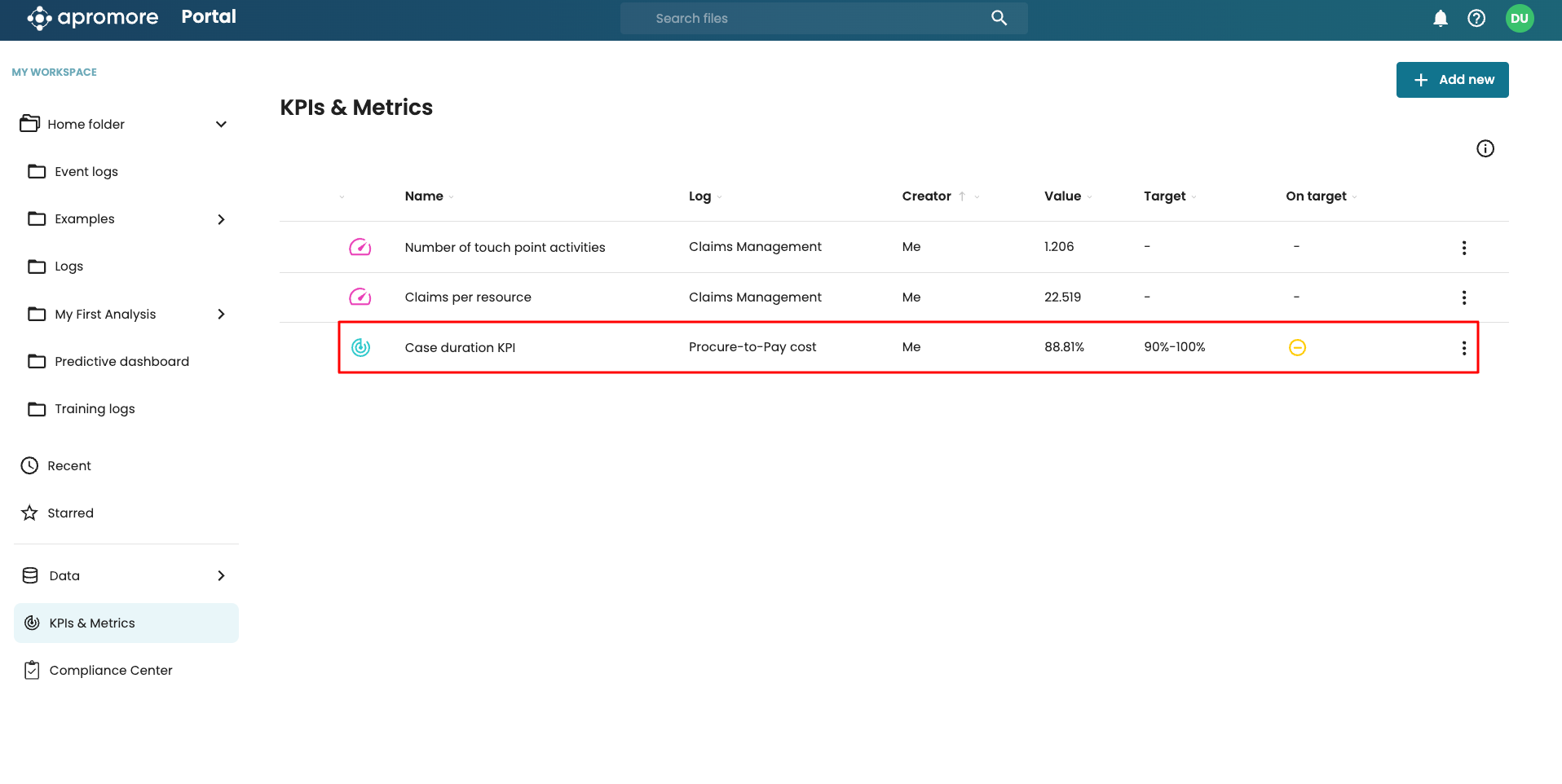
Task: Expand the Data section arrow
Action: [221, 576]
